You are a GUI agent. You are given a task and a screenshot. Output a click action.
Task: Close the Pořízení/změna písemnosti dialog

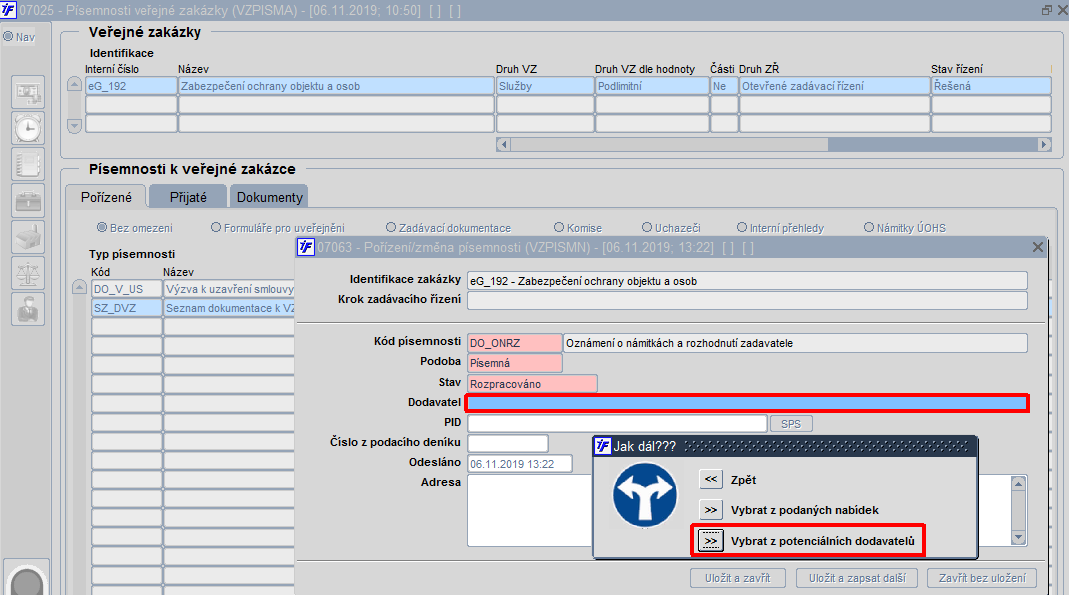pyautogui.click(x=1038, y=247)
